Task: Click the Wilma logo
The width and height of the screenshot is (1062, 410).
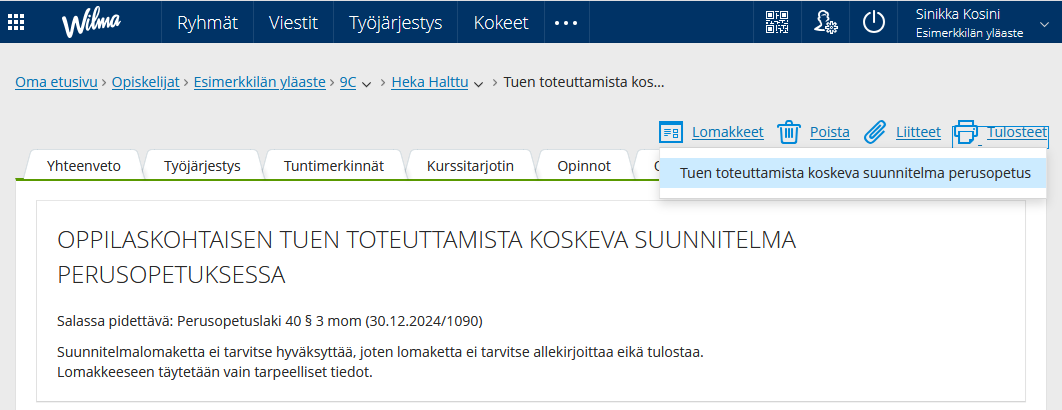Action: coord(91,24)
